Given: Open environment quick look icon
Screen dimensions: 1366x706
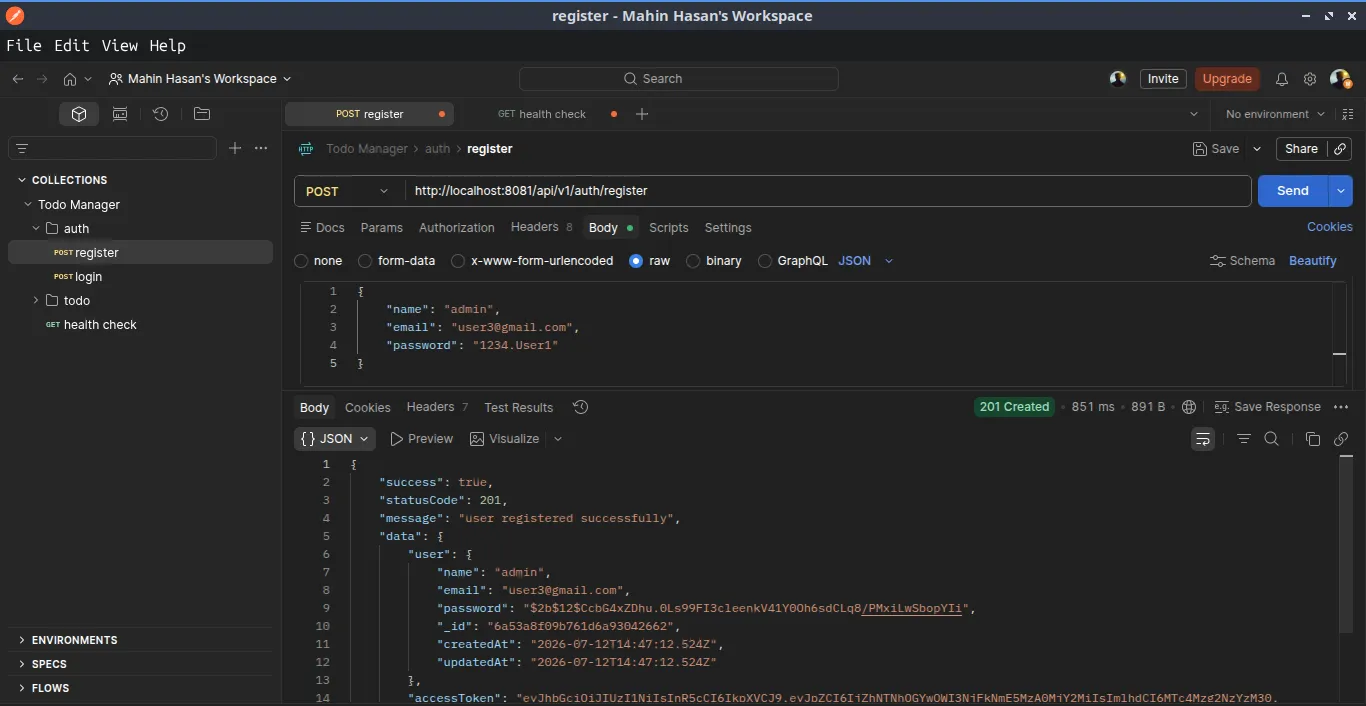Looking at the screenshot, I should 1347,114.
